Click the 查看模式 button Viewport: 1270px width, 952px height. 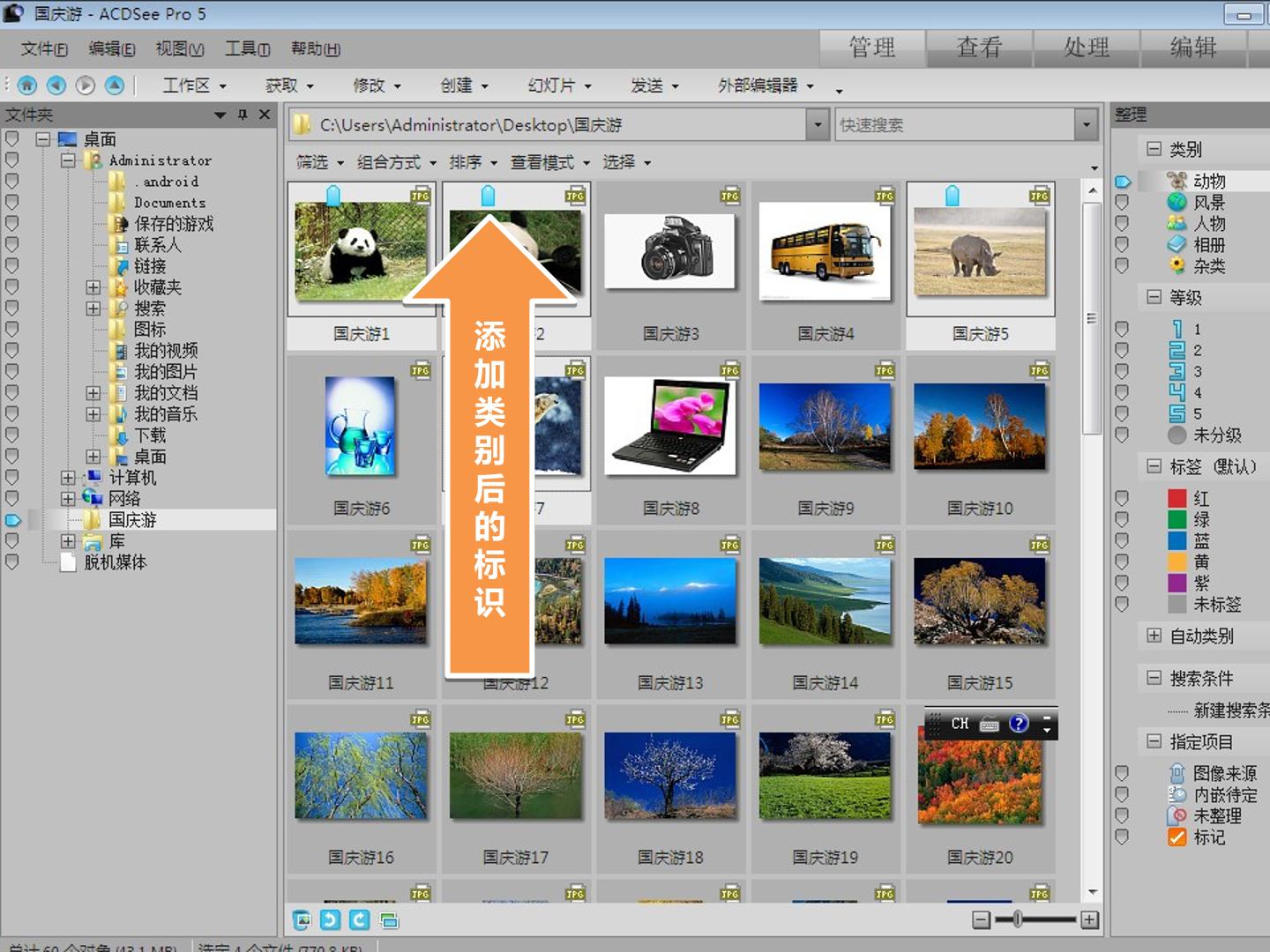(549, 162)
